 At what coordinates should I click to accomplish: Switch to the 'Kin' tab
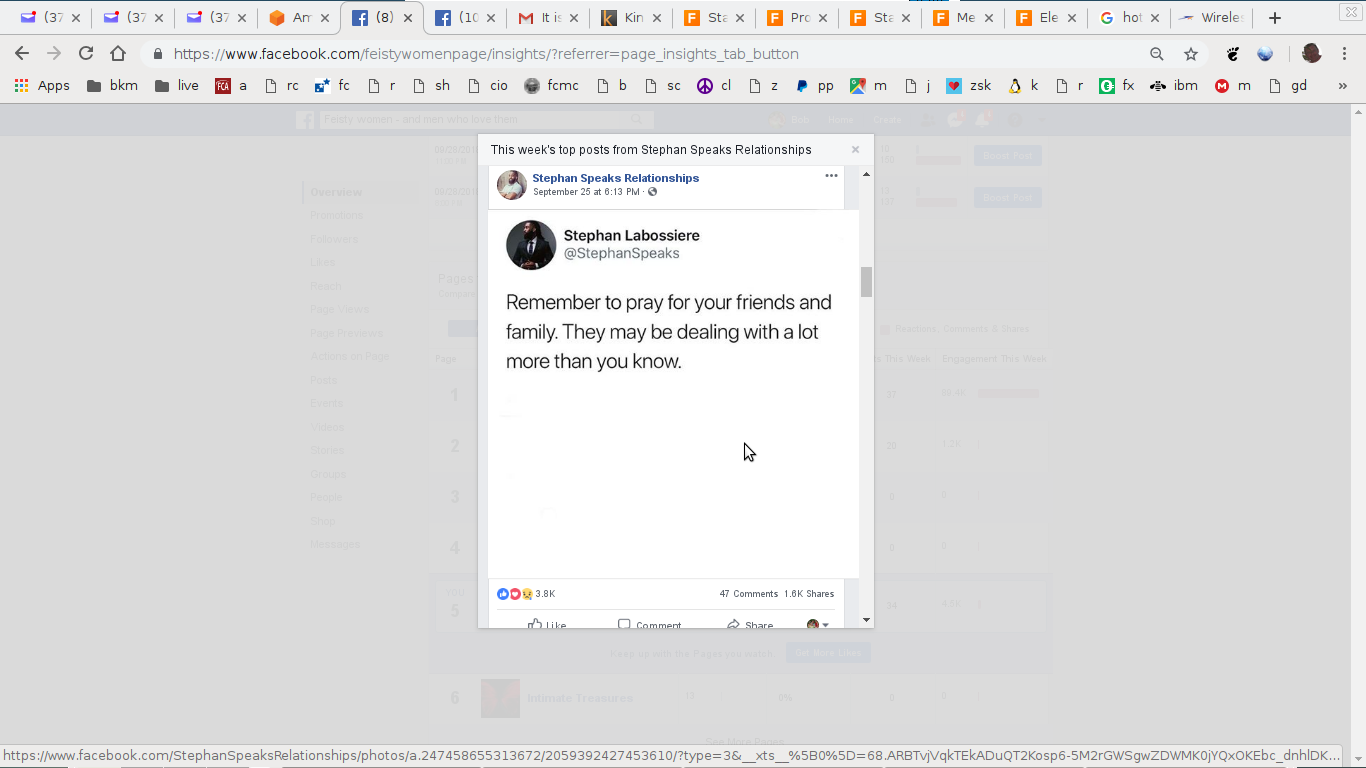coord(629,18)
